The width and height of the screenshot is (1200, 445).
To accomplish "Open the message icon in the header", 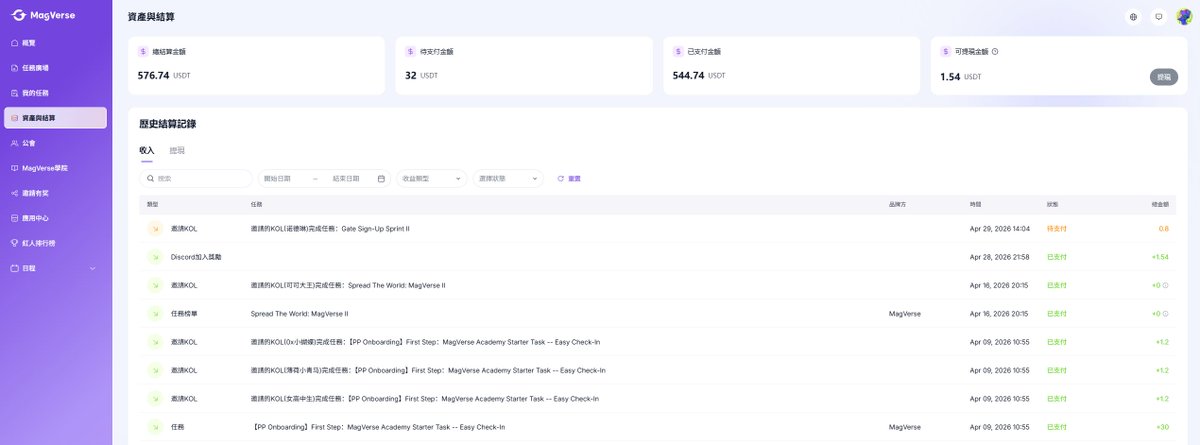I will point(1159,17).
